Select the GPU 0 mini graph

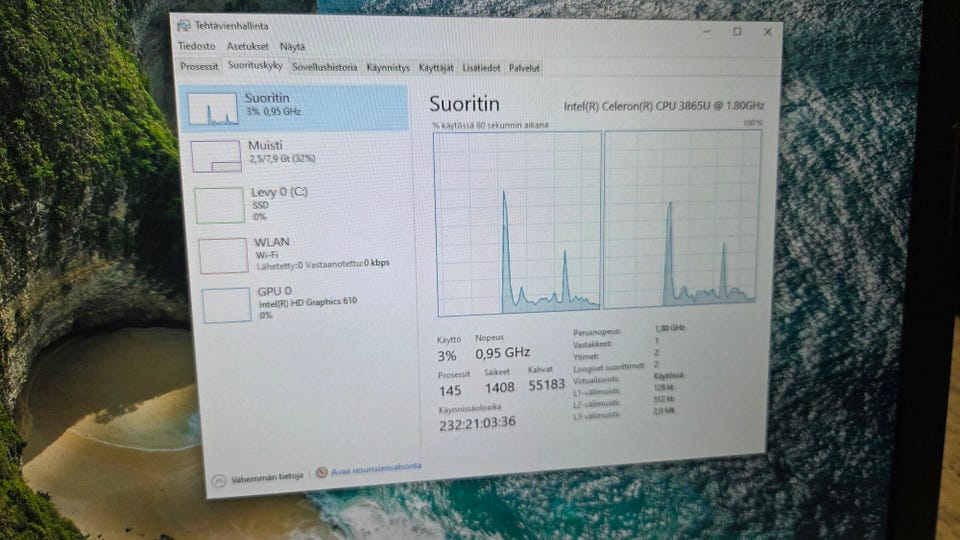point(227,305)
